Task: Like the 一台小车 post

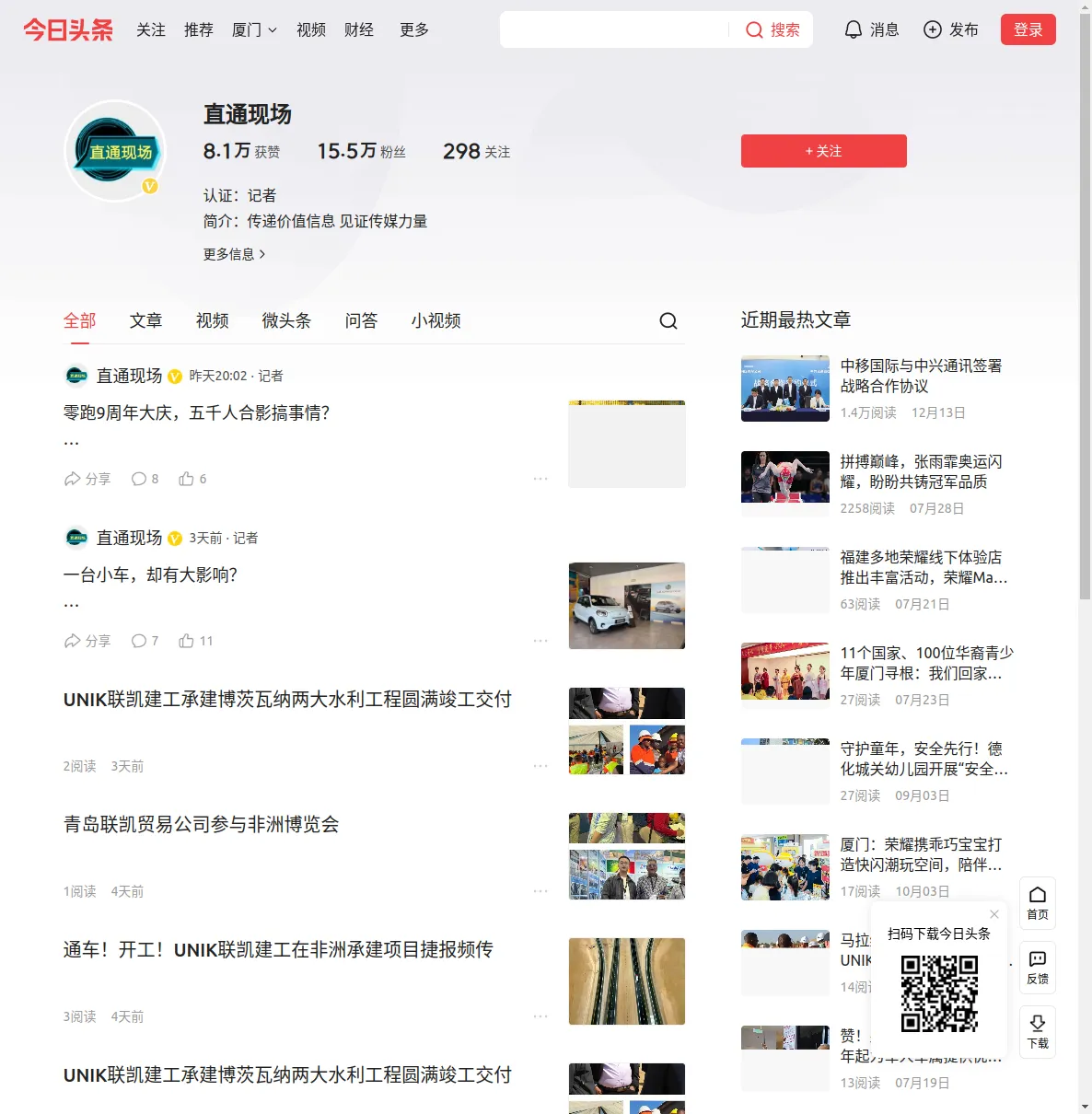Action: (x=195, y=641)
